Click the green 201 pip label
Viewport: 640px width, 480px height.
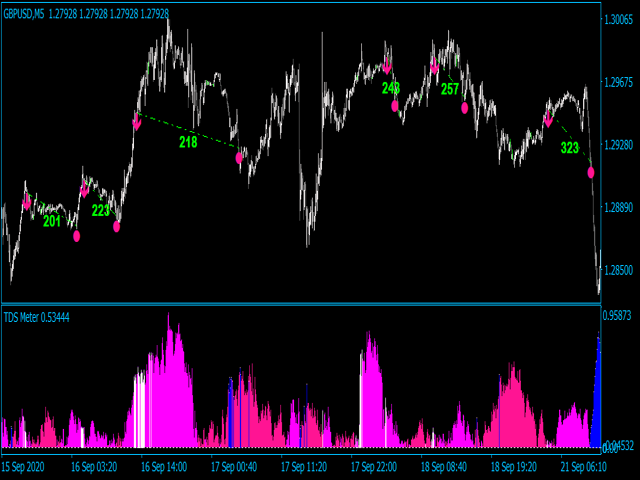pos(52,221)
